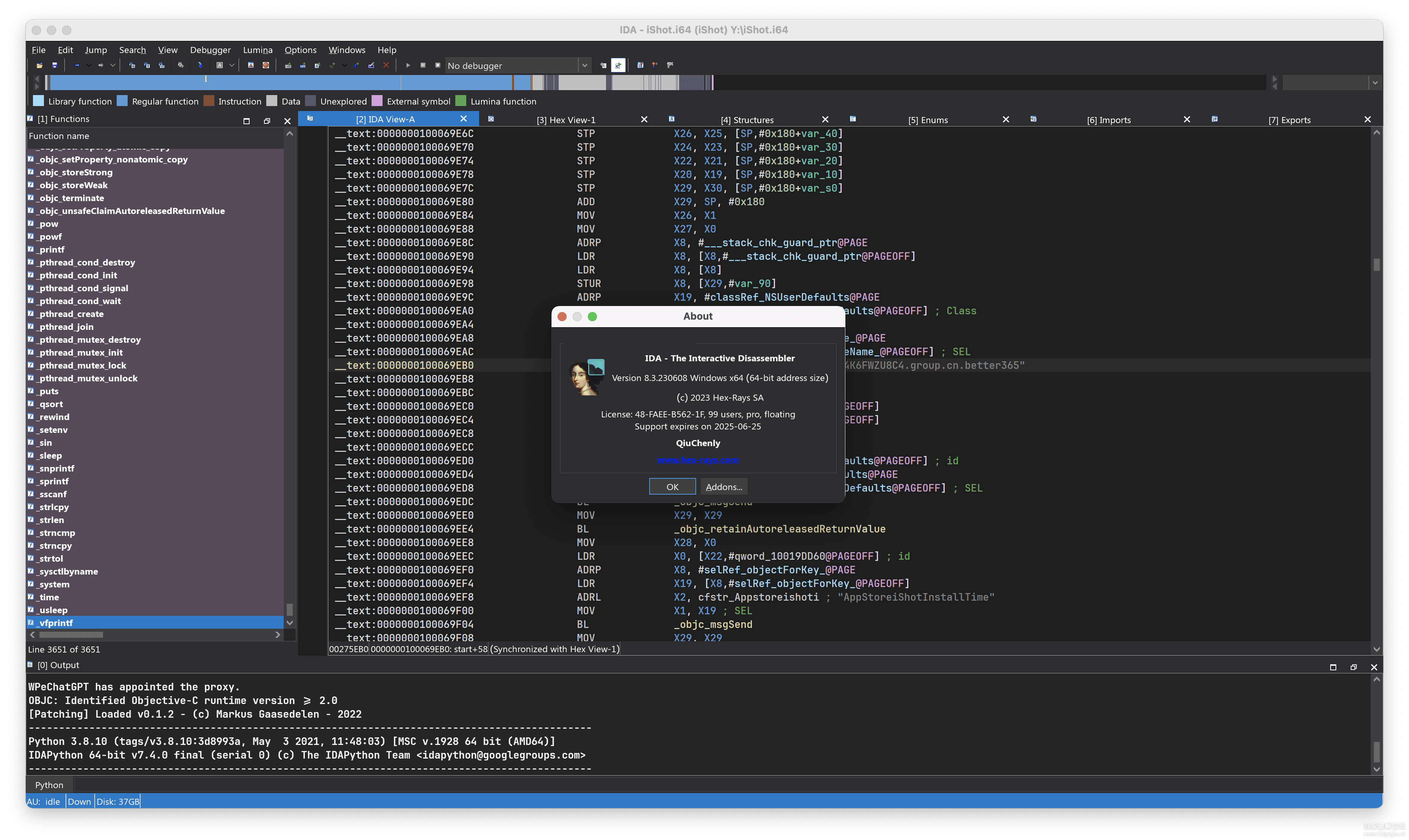Click the save database toolbar icon
Viewport: 1409px width, 840px height.
[x=54, y=66]
